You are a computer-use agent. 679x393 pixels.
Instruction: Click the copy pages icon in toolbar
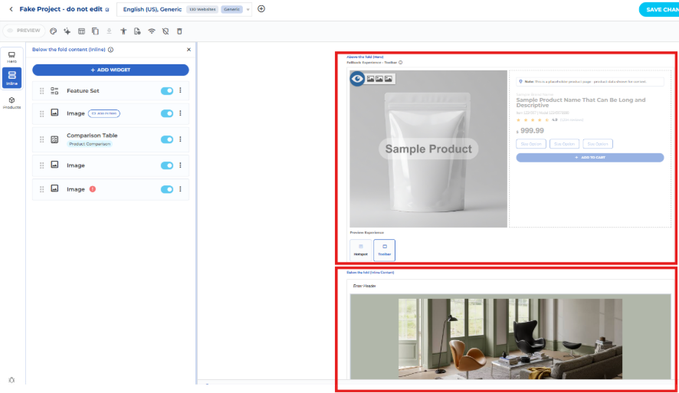point(95,31)
